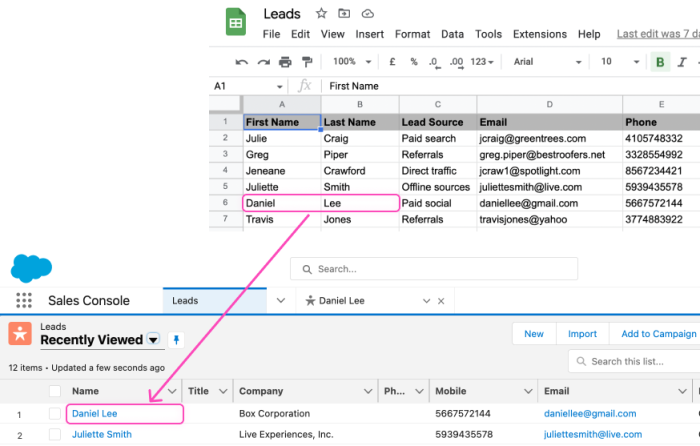Click the Salesforce global Search box
700x446 pixels.
point(434,269)
